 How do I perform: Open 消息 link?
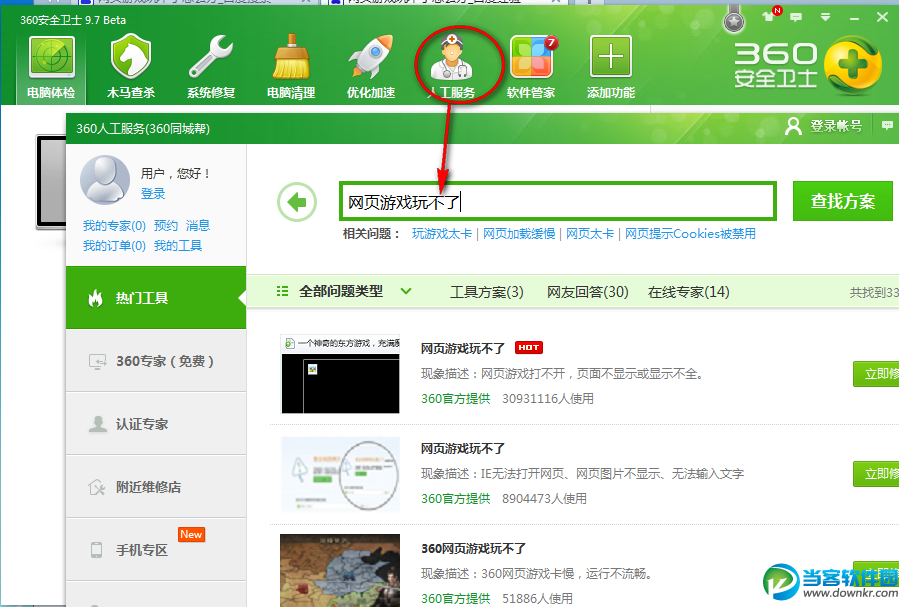(x=198, y=225)
